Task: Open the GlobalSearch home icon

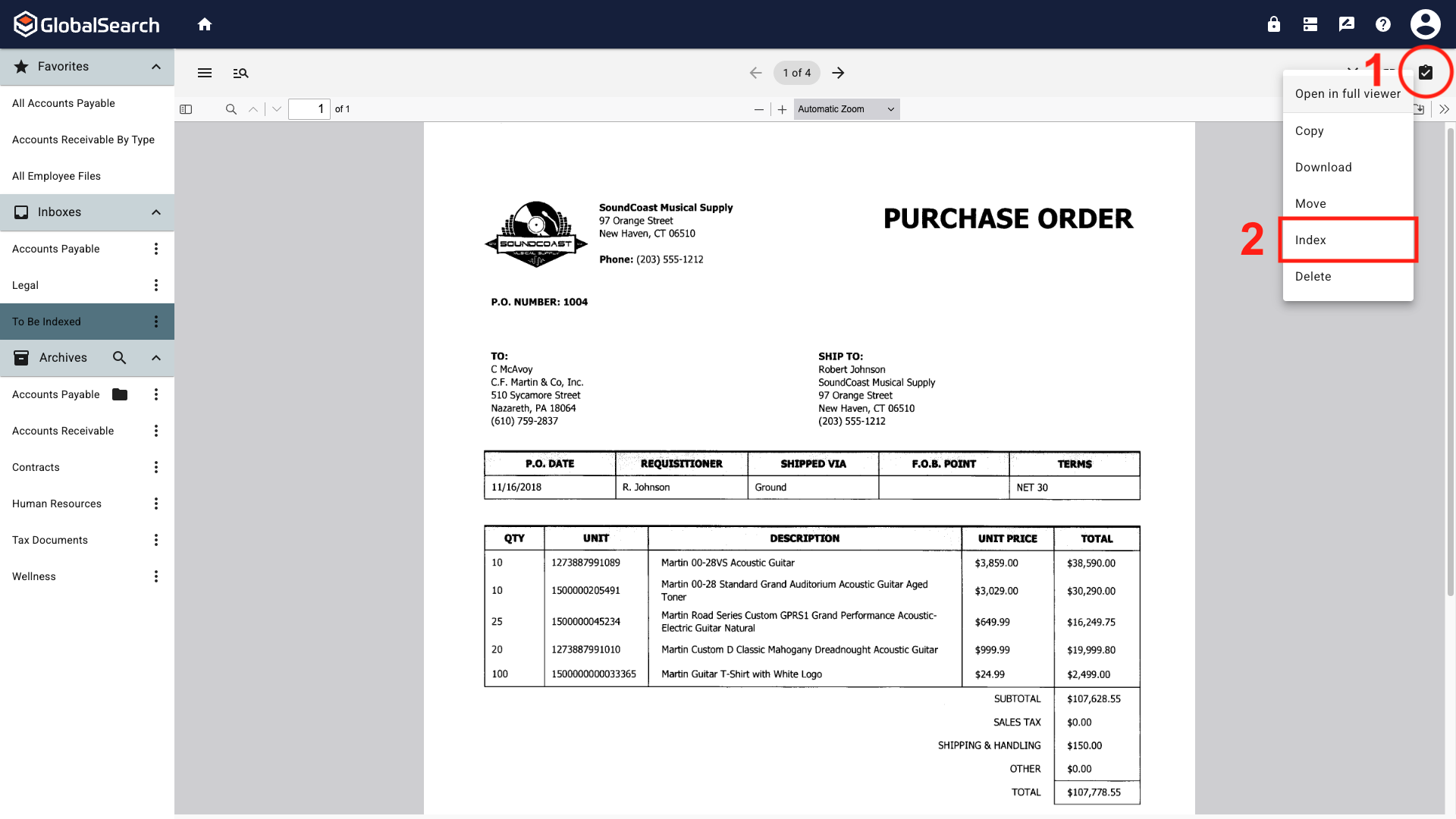Action: tap(204, 24)
